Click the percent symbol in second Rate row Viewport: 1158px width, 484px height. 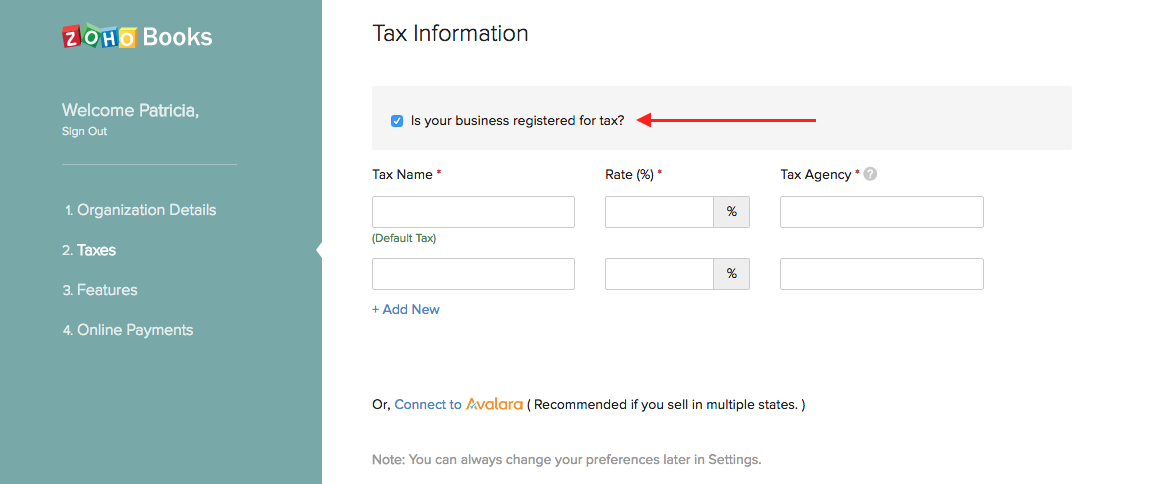731,274
